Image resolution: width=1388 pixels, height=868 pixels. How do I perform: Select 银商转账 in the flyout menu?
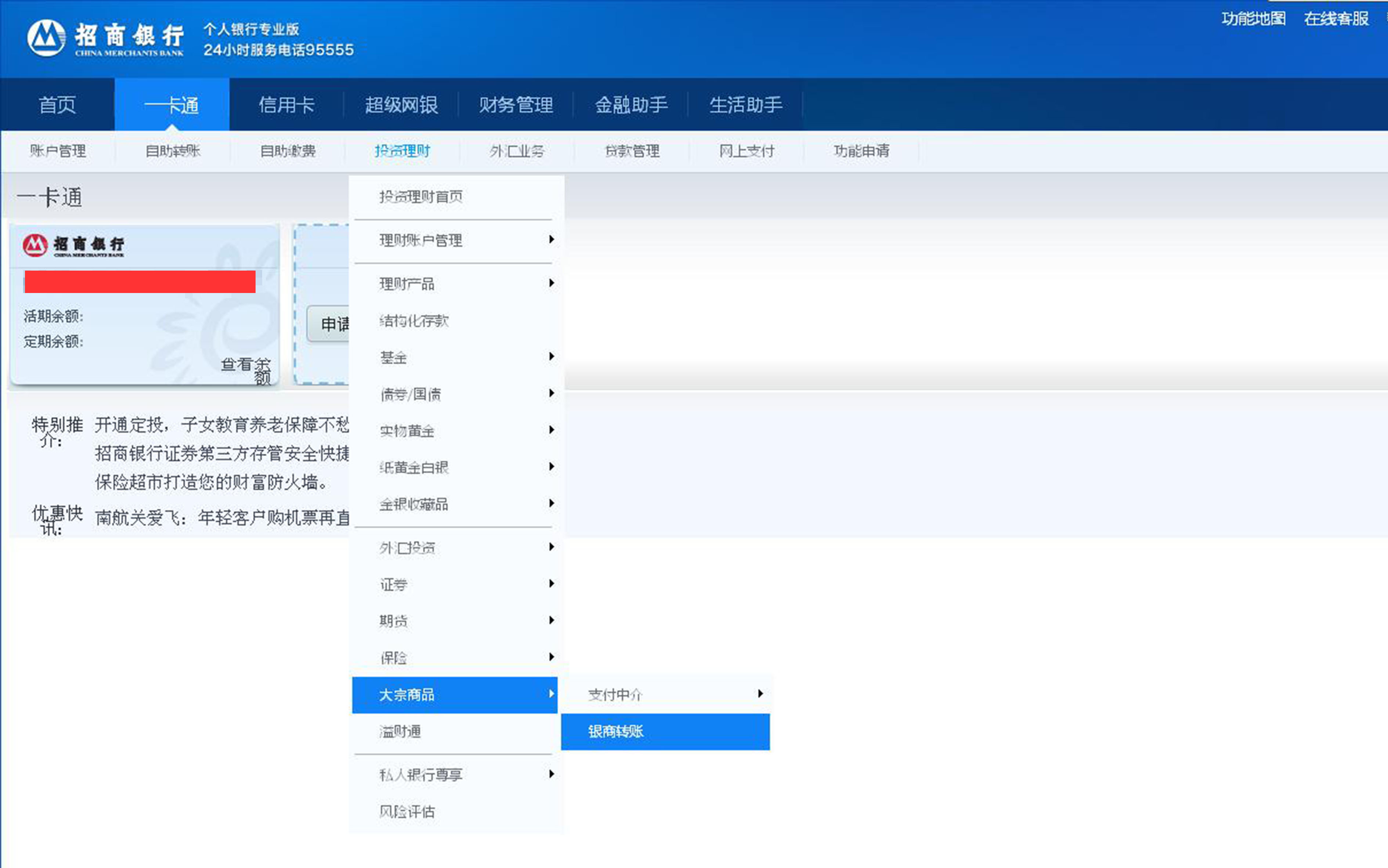tap(665, 731)
